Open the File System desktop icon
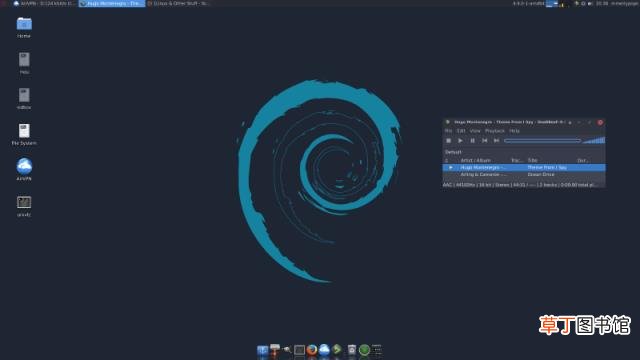 pyautogui.click(x=24, y=131)
